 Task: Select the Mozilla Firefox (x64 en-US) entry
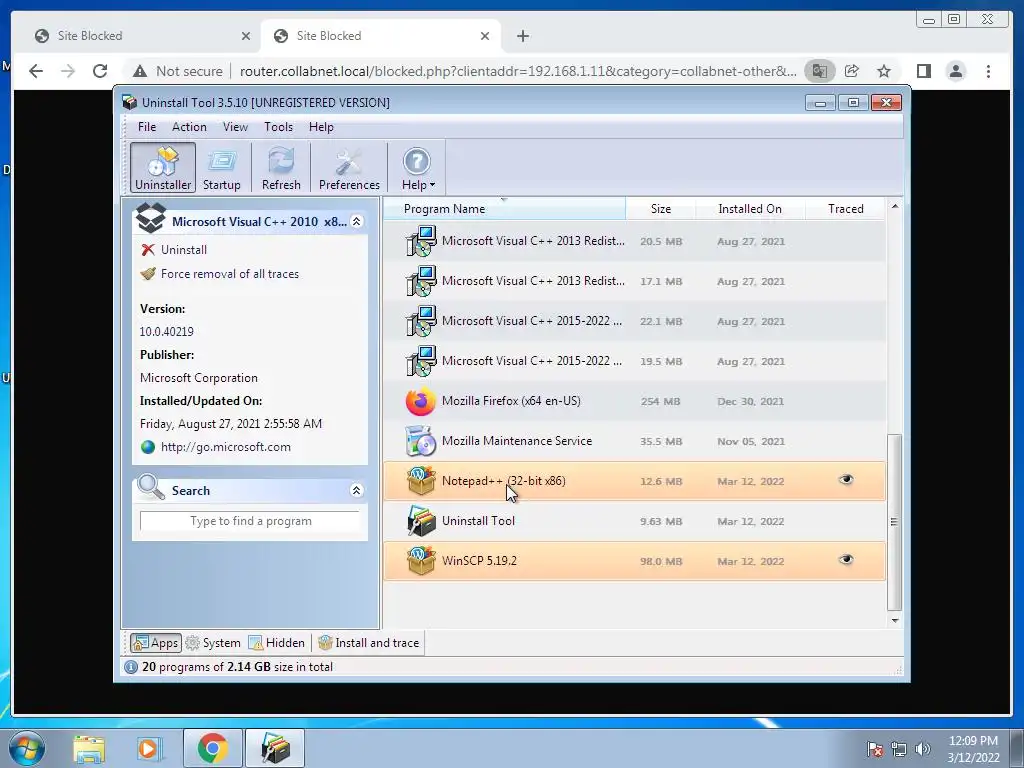pyautogui.click(x=511, y=401)
